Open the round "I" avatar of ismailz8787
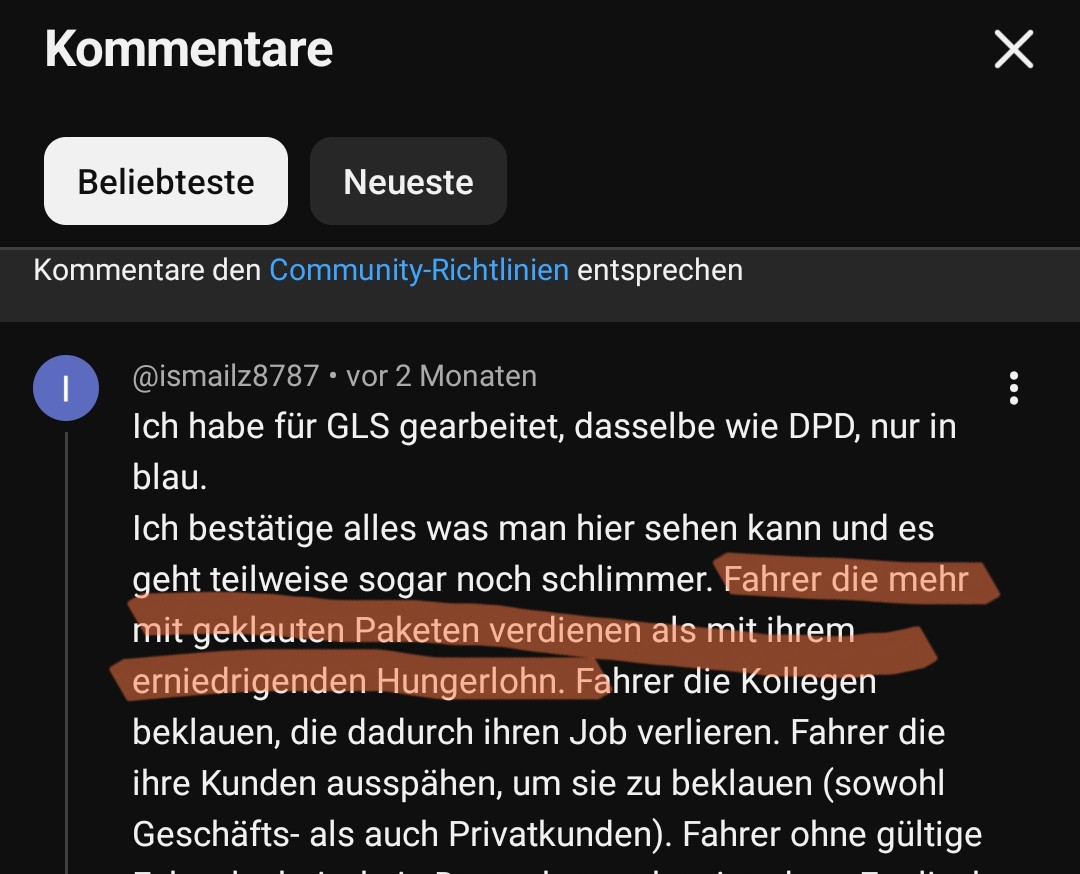The width and height of the screenshot is (1080, 874). (x=66, y=388)
